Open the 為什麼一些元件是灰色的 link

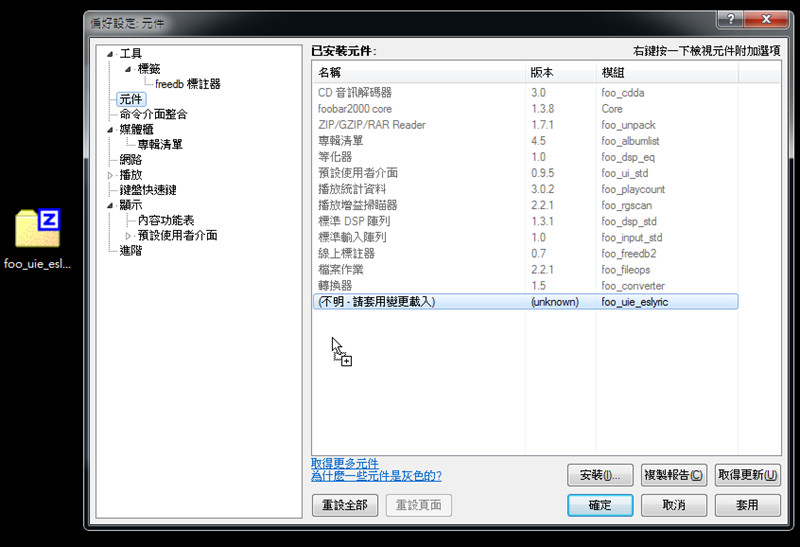tap(377, 476)
